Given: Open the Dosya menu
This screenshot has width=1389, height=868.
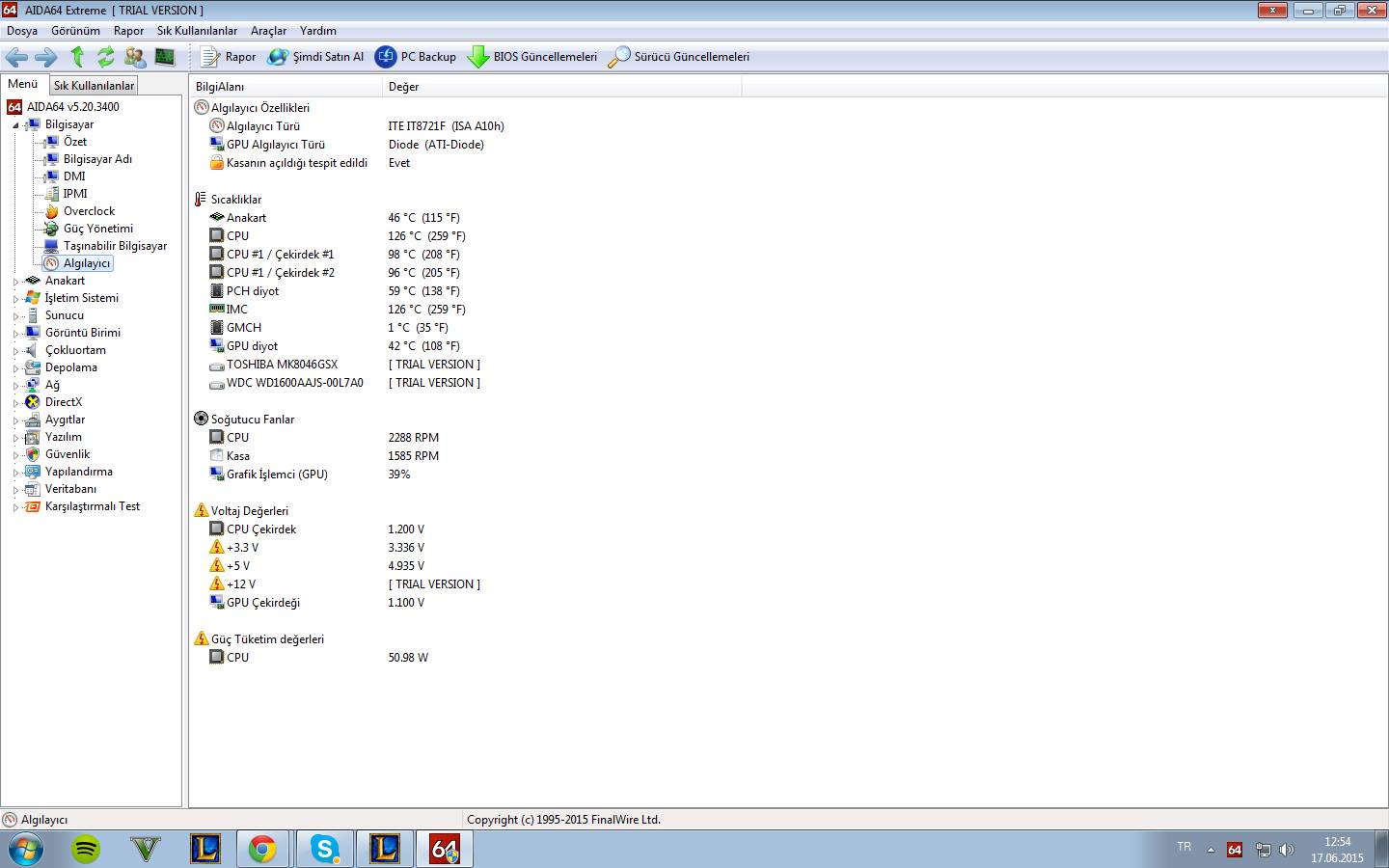Looking at the screenshot, I should pos(22,31).
